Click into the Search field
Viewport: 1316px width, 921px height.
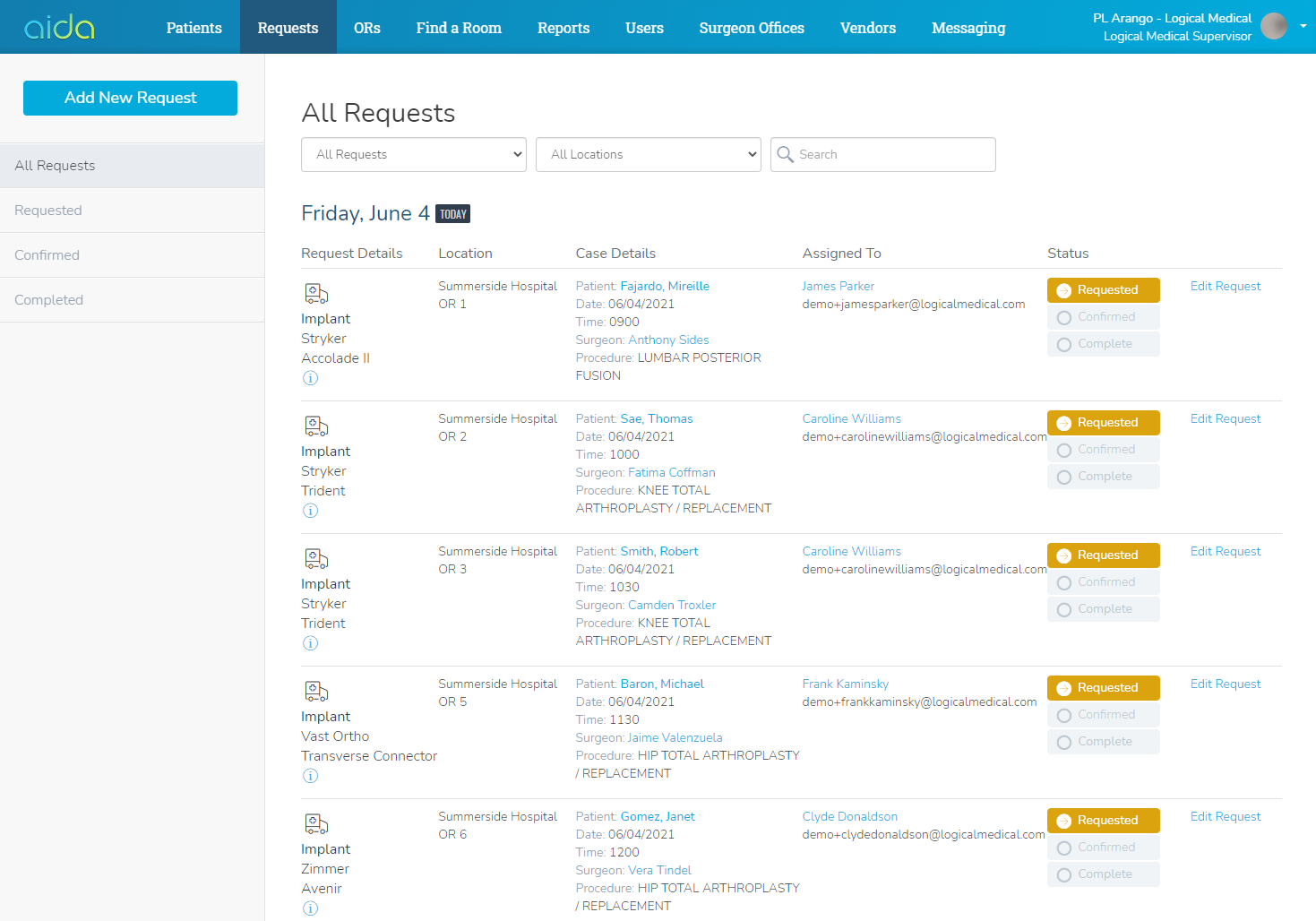pos(891,154)
